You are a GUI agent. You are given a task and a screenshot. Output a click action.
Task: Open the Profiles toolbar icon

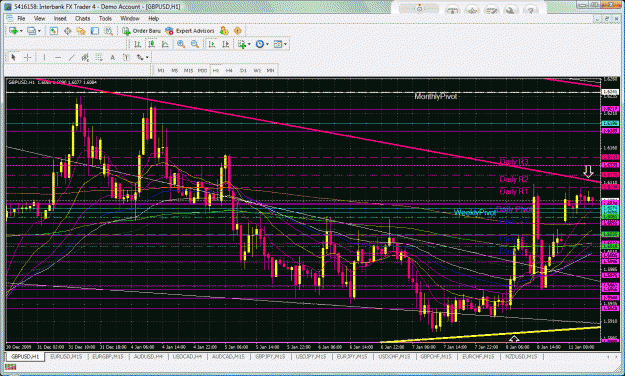click(x=31, y=31)
